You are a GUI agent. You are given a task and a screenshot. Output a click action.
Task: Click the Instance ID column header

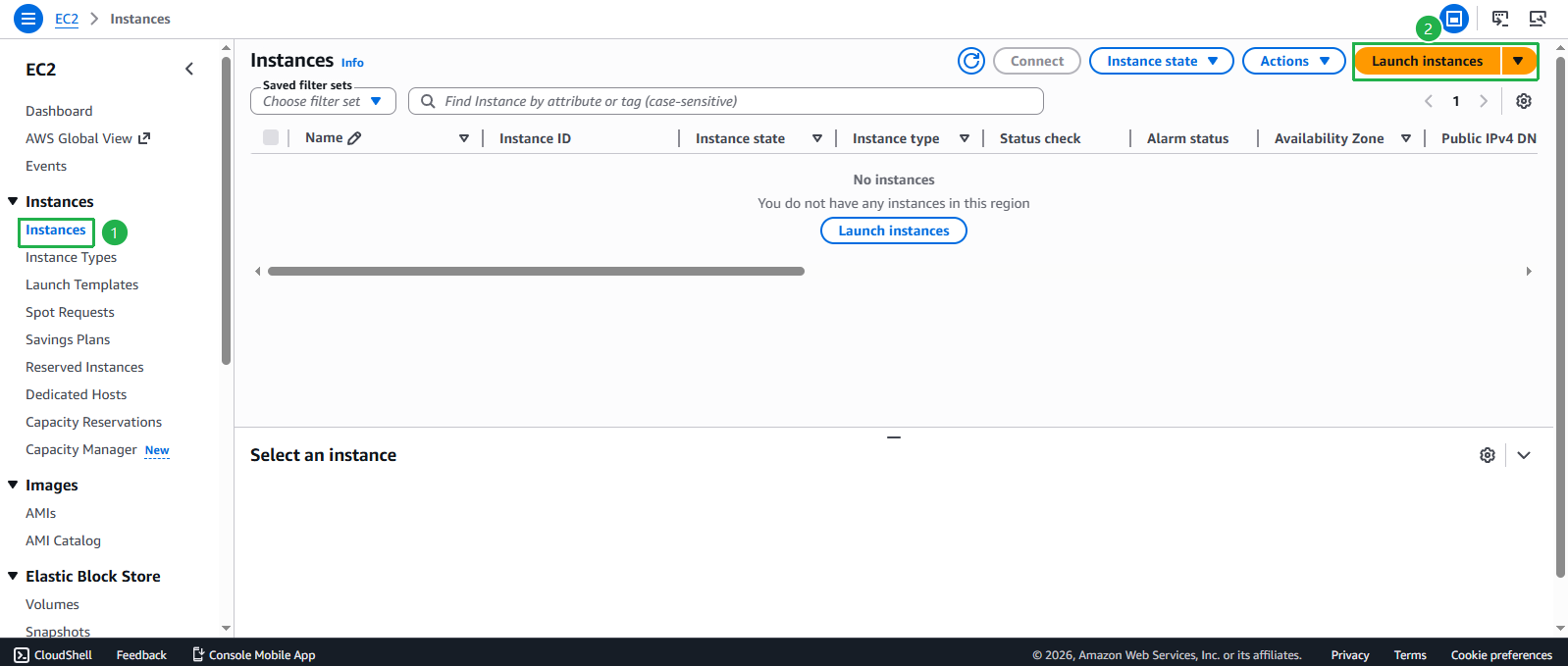[535, 138]
